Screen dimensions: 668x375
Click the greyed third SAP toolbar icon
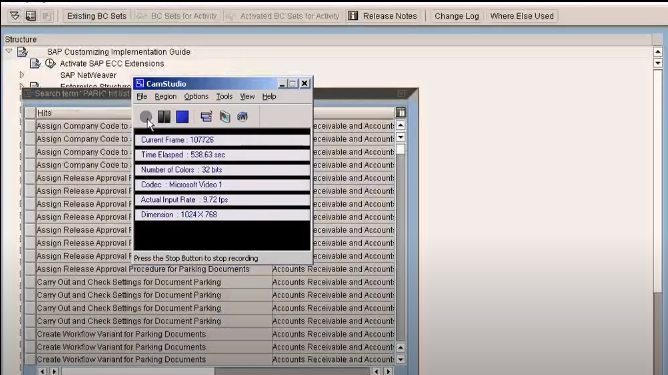[x=47, y=16]
